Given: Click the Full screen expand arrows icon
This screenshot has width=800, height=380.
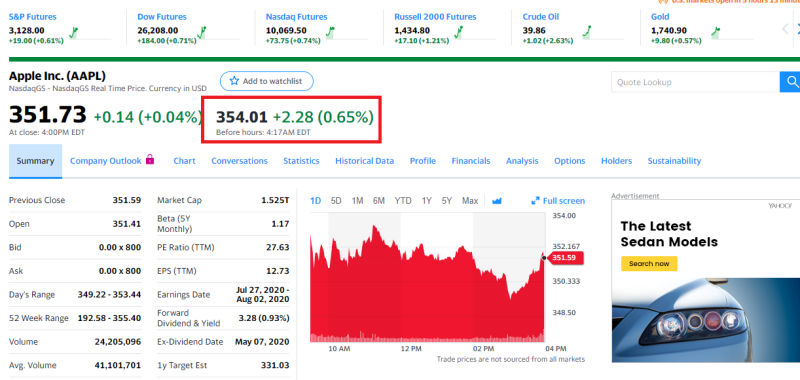Looking at the screenshot, I should tap(535, 201).
